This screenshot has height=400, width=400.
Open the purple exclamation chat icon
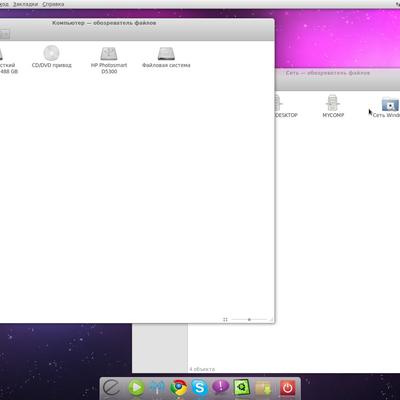point(220,387)
